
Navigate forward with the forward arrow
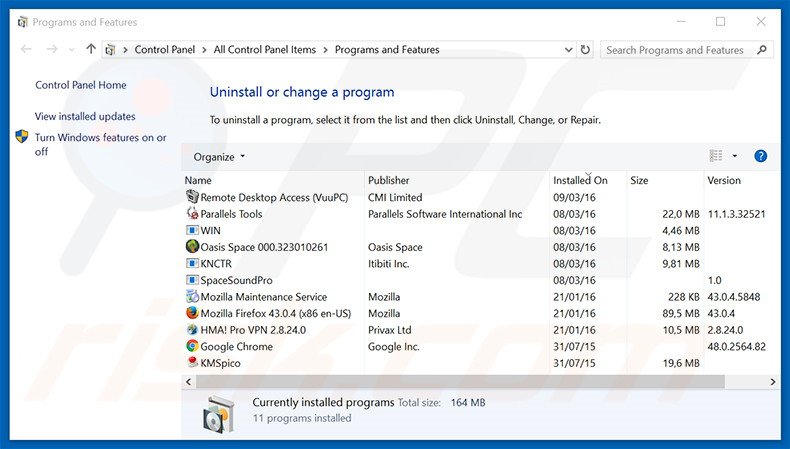tap(51, 49)
